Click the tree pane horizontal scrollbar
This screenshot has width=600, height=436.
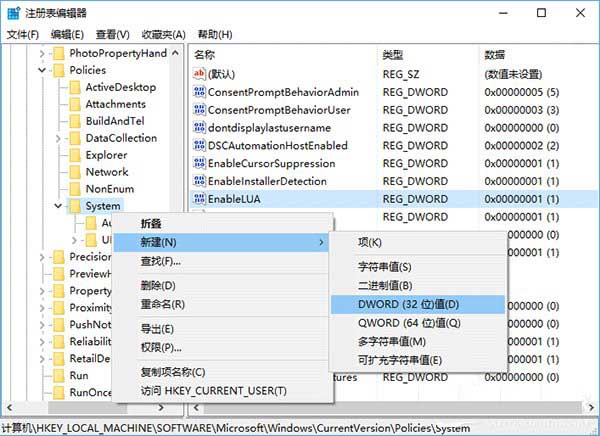(95, 410)
